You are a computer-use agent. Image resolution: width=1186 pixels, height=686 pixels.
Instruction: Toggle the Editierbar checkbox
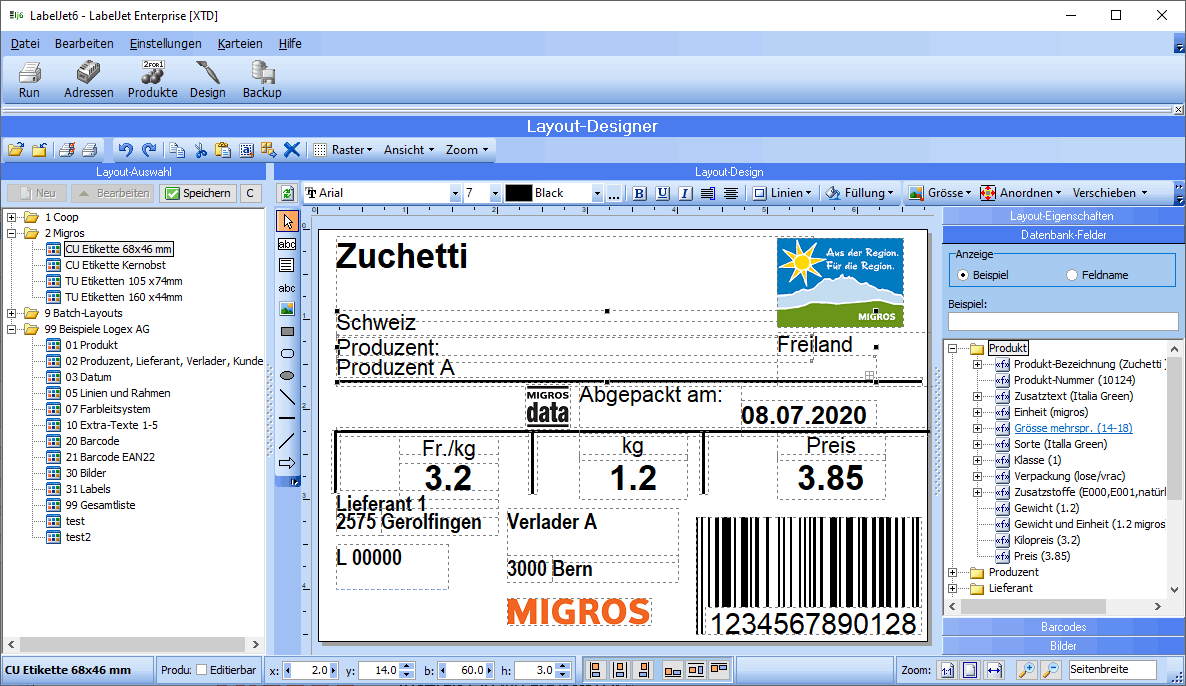[x=201, y=669]
